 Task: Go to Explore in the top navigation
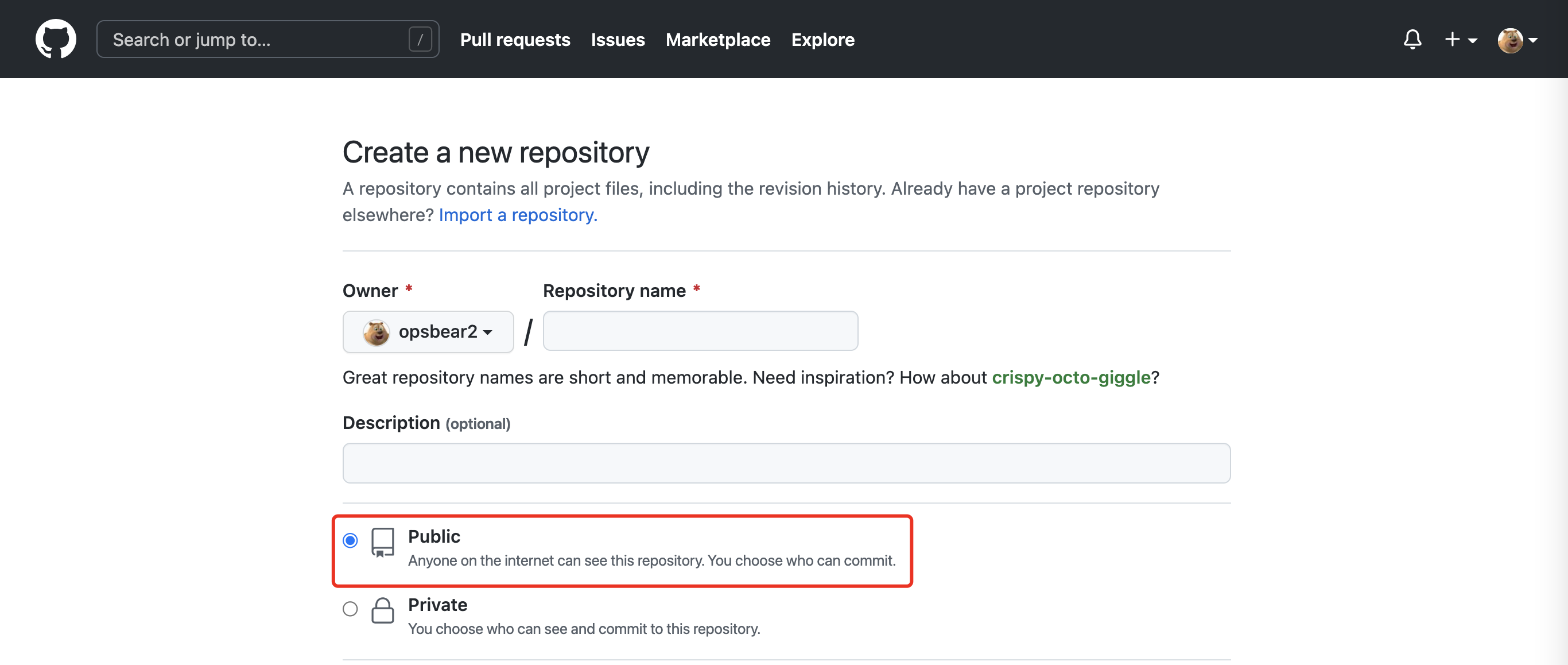822,40
